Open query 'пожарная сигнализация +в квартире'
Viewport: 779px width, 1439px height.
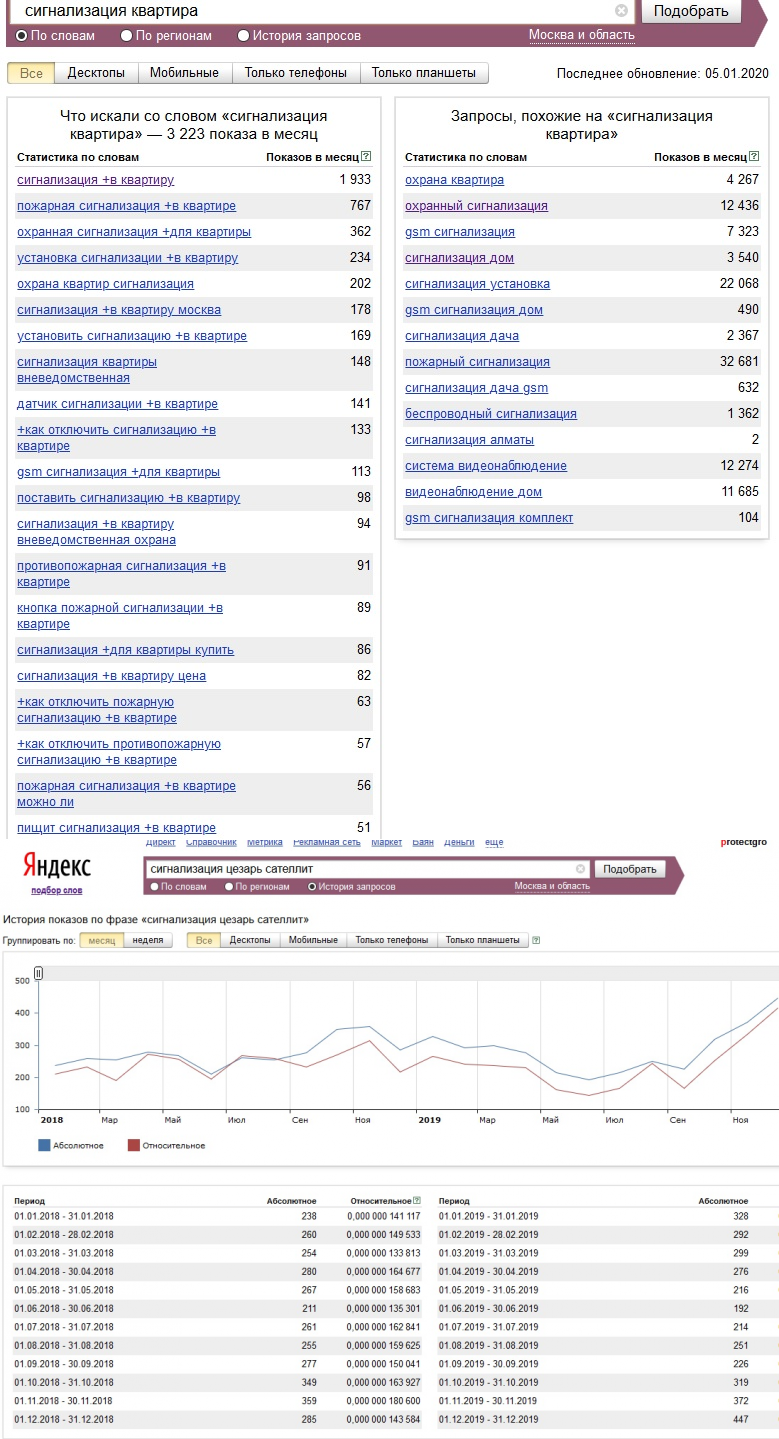[x=127, y=206]
